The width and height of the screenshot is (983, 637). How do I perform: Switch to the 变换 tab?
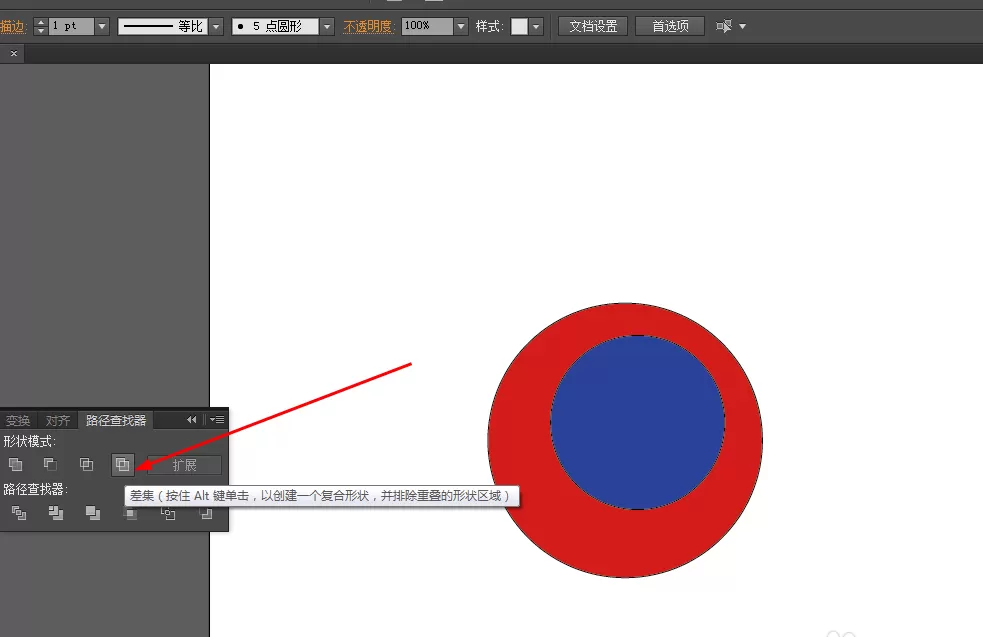click(18, 420)
